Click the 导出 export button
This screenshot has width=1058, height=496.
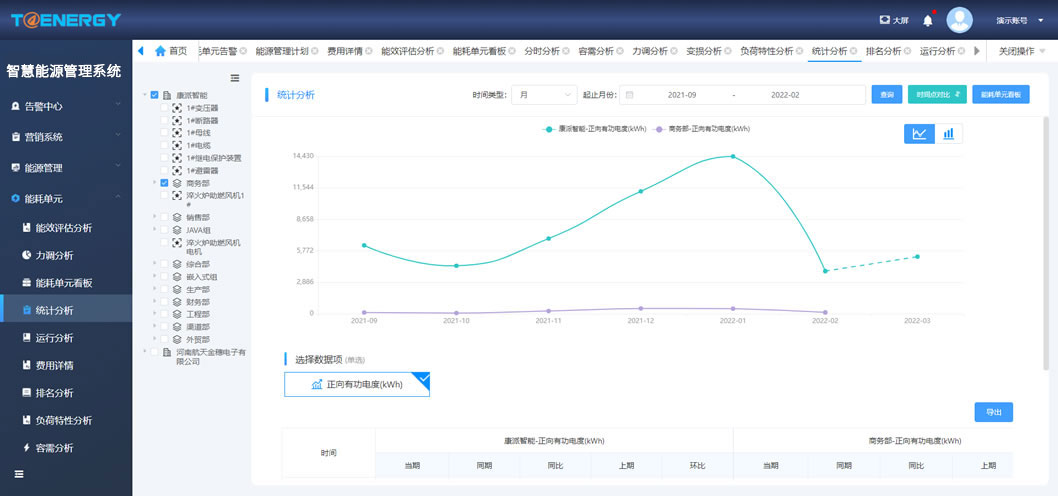pyautogui.click(x=993, y=412)
